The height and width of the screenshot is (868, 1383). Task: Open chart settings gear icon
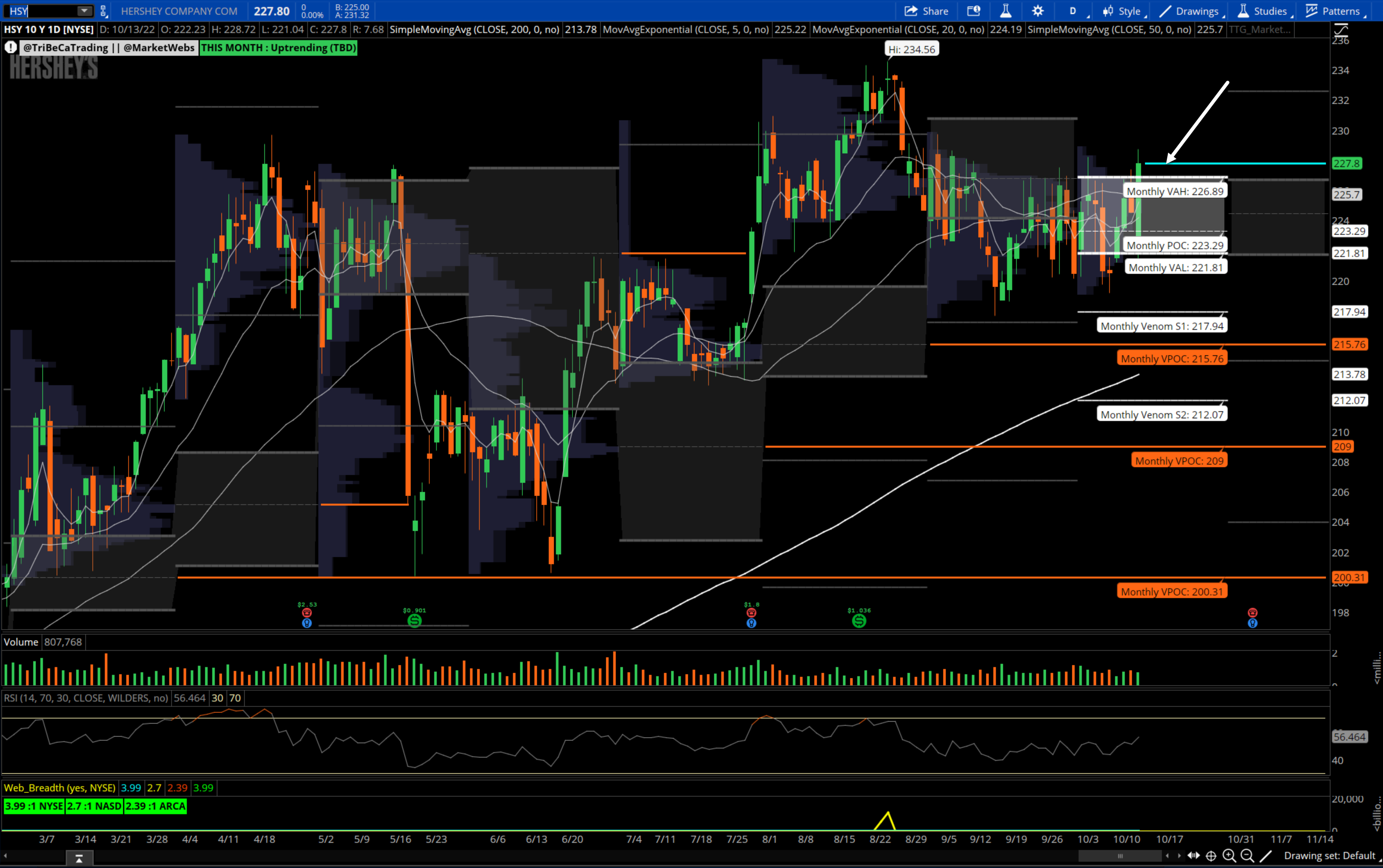[x=1038, y=11]
